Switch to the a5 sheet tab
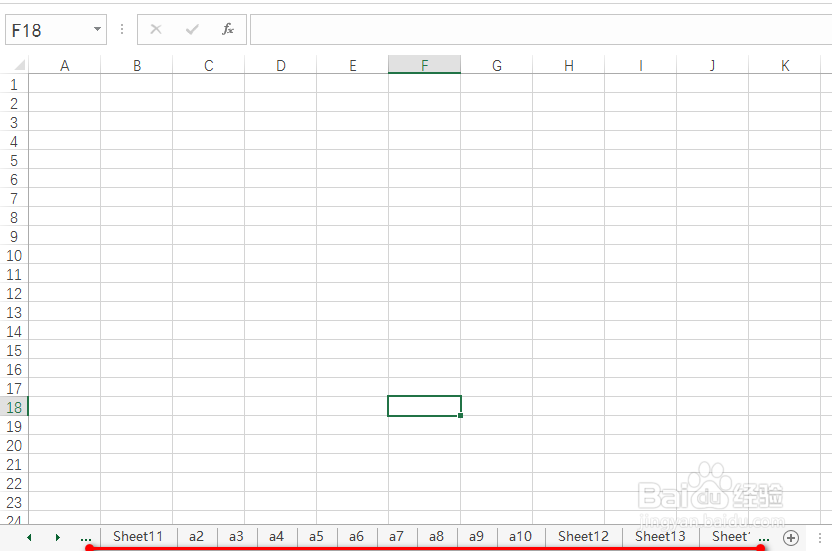The width and height of the screenshot is (832, 551). click(x=317, y=537)
